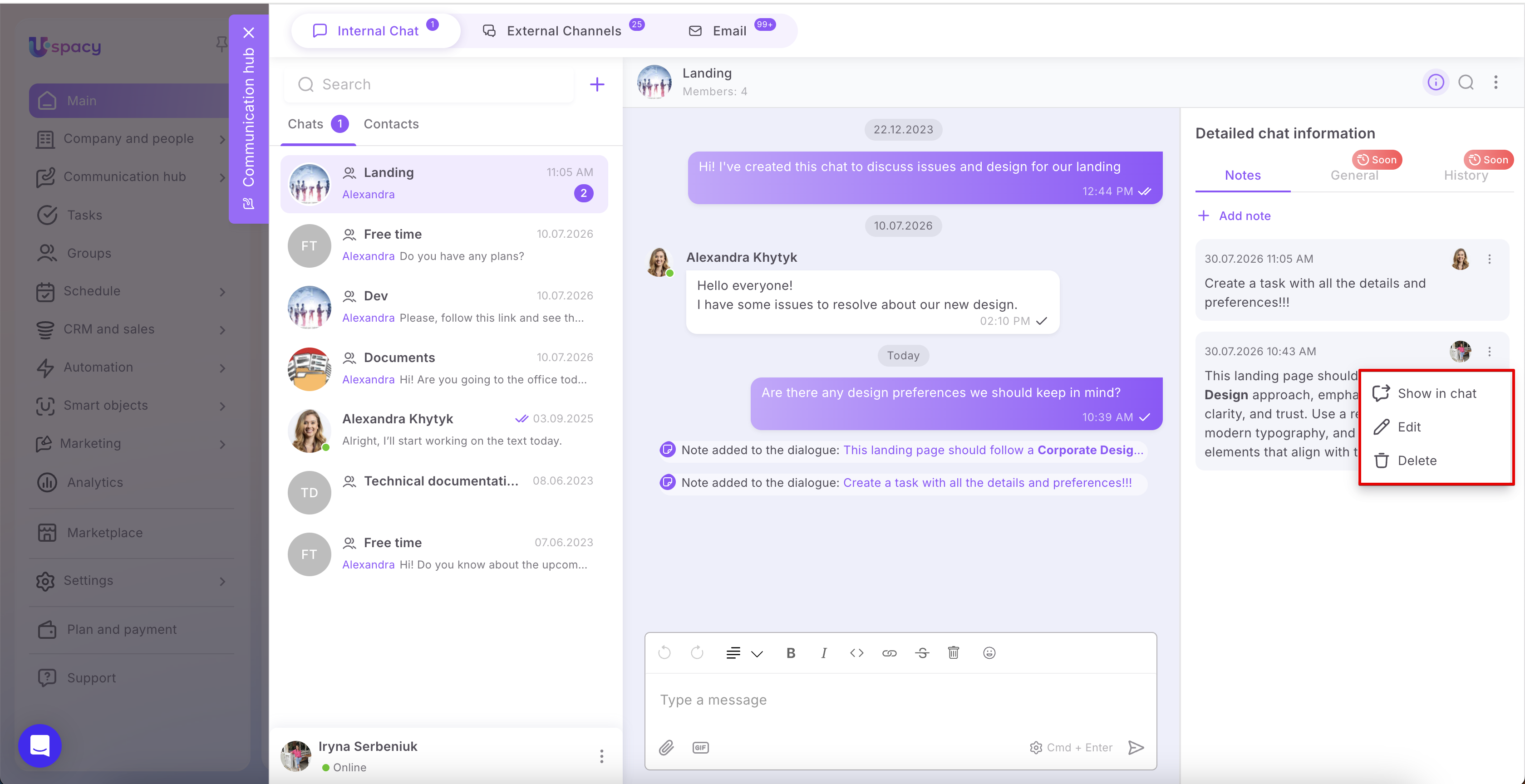Viewport: 1525px width, 784px height.
Task: Expand Company and people menu
Action: [222, 139]
